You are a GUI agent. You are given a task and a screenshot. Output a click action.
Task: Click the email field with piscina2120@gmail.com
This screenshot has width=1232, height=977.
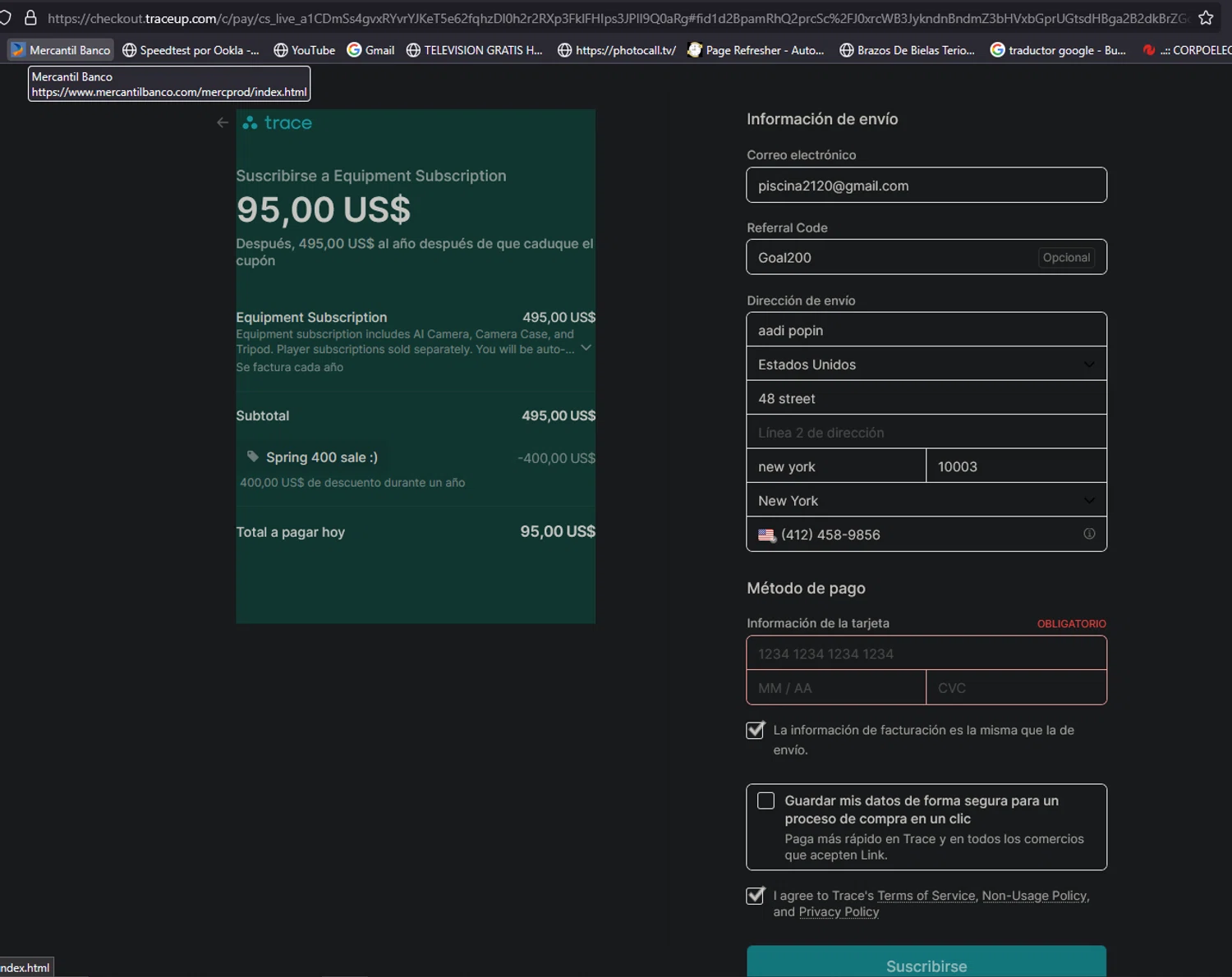pyautogui.click(x=926, y=186)
